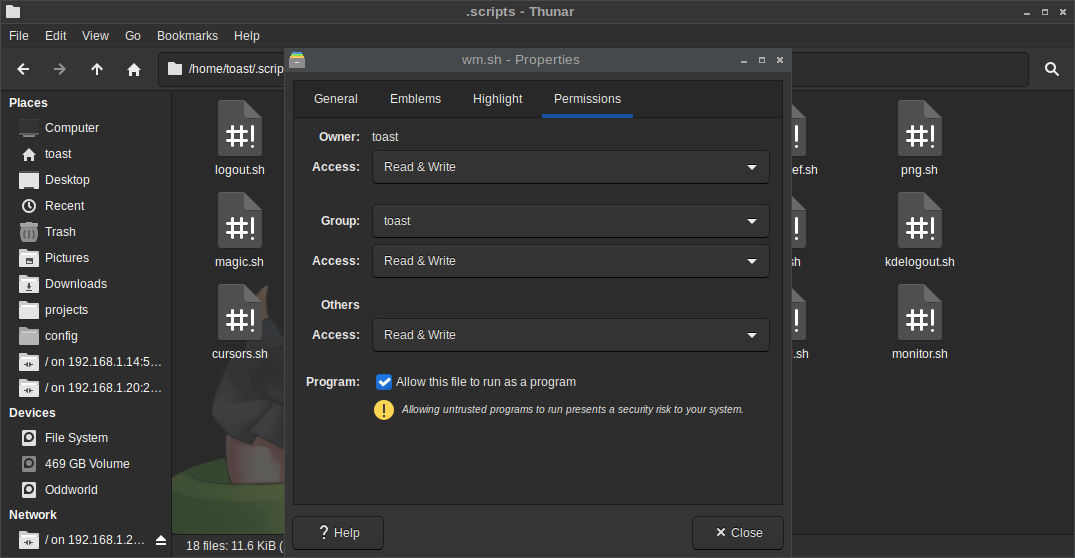Select the monitor.sh script file icon
Viewport: 1075px width, 558px height.
coord(920,312)
